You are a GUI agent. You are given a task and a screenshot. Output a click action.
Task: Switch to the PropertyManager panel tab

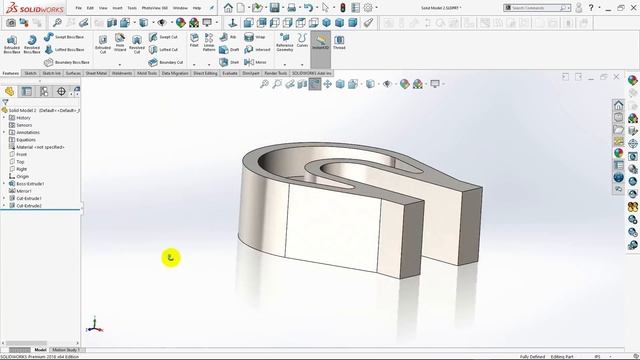tap(27, 91)
